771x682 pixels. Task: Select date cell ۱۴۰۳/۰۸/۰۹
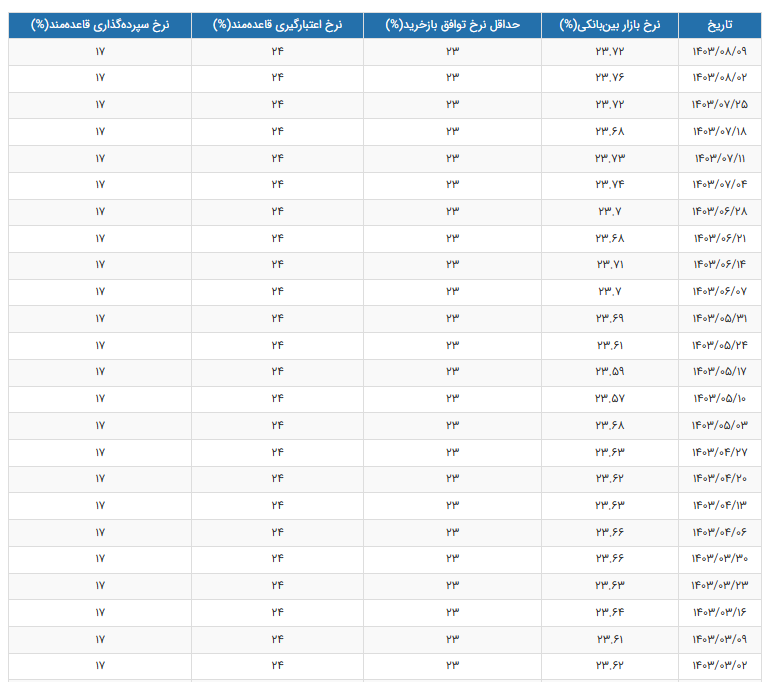pos(719,51)
